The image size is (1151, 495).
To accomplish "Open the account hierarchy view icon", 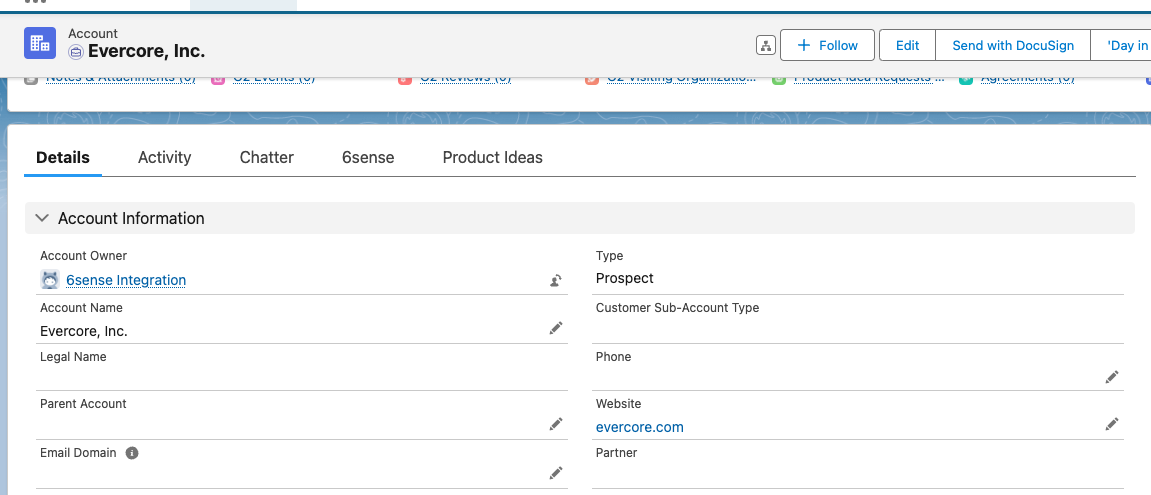I will point(766,46).
